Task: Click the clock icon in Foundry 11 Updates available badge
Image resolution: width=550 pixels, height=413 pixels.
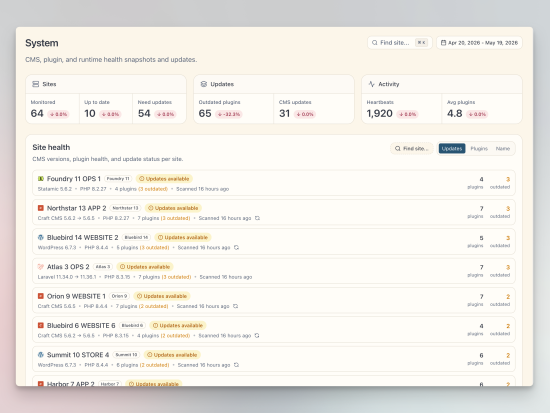Action: point(142,179)
